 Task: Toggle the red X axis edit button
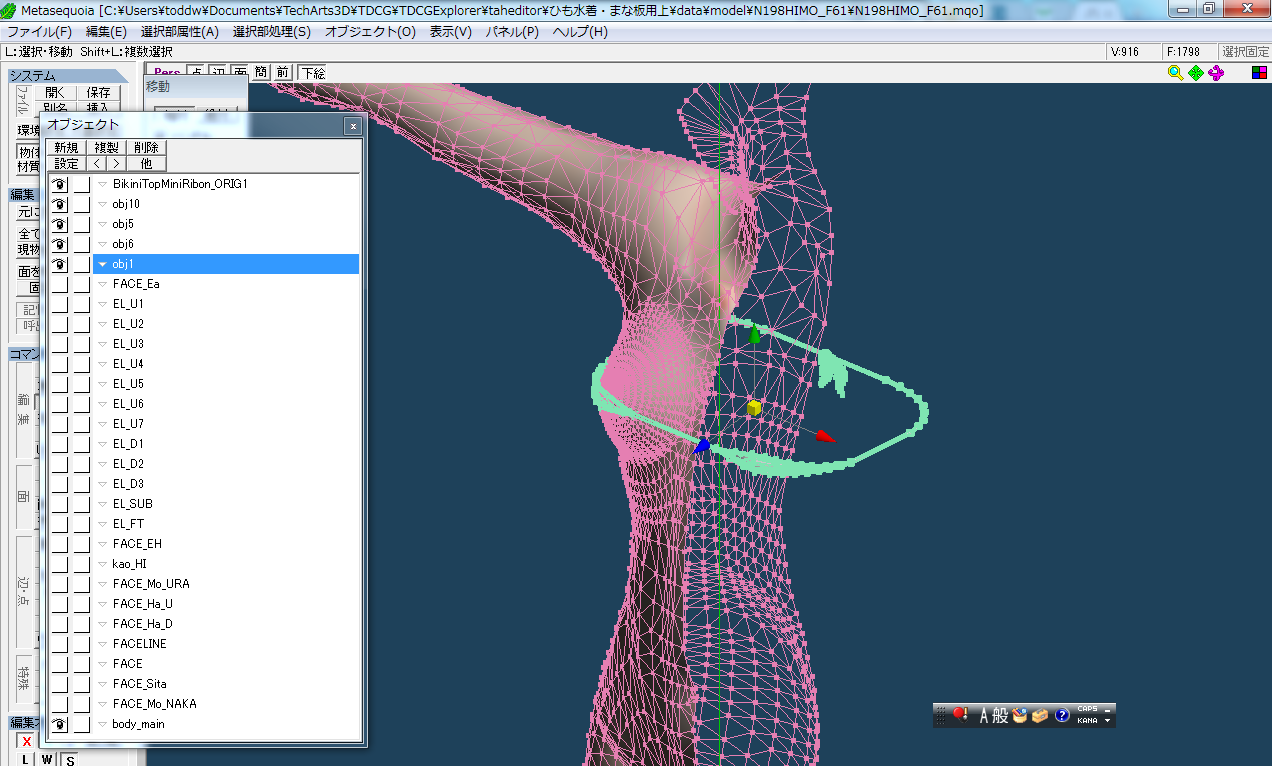(27, 742)
